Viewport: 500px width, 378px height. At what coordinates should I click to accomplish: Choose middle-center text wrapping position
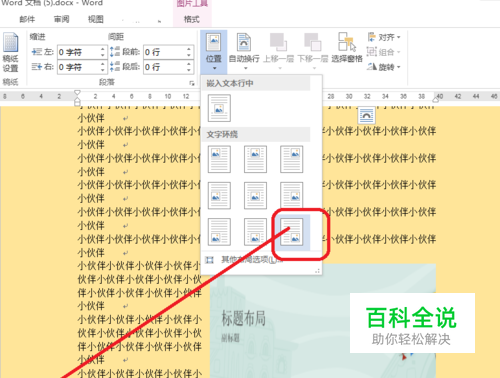tap(255, 195)
